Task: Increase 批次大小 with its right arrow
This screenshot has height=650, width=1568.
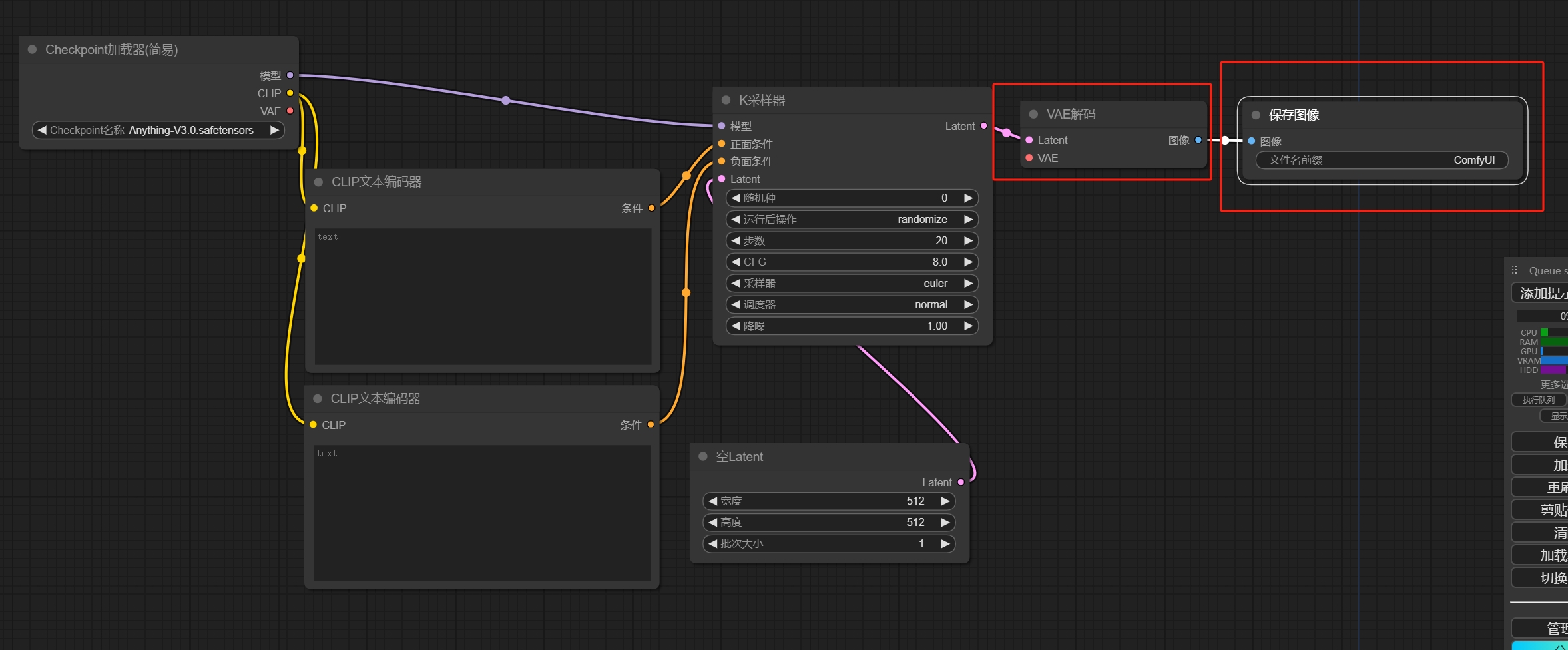Action: [945, 543]
